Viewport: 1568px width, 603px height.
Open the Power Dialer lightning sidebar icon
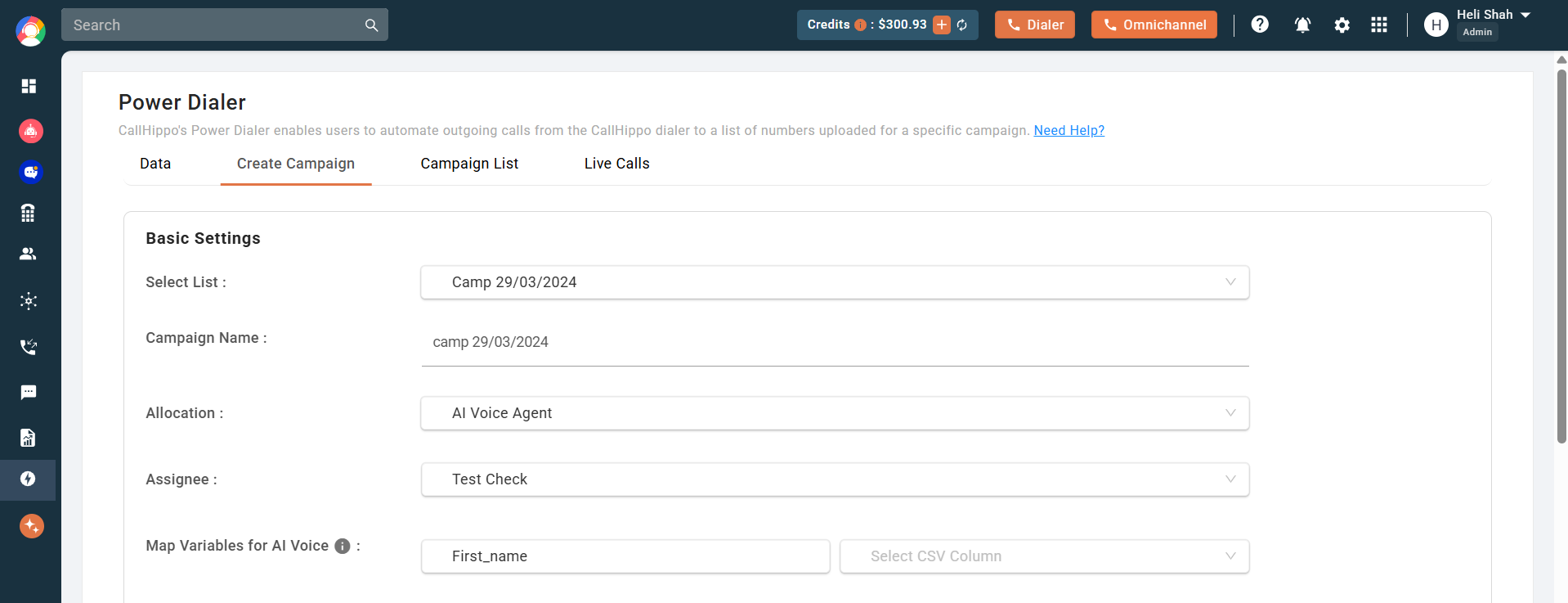coord(28,479)
